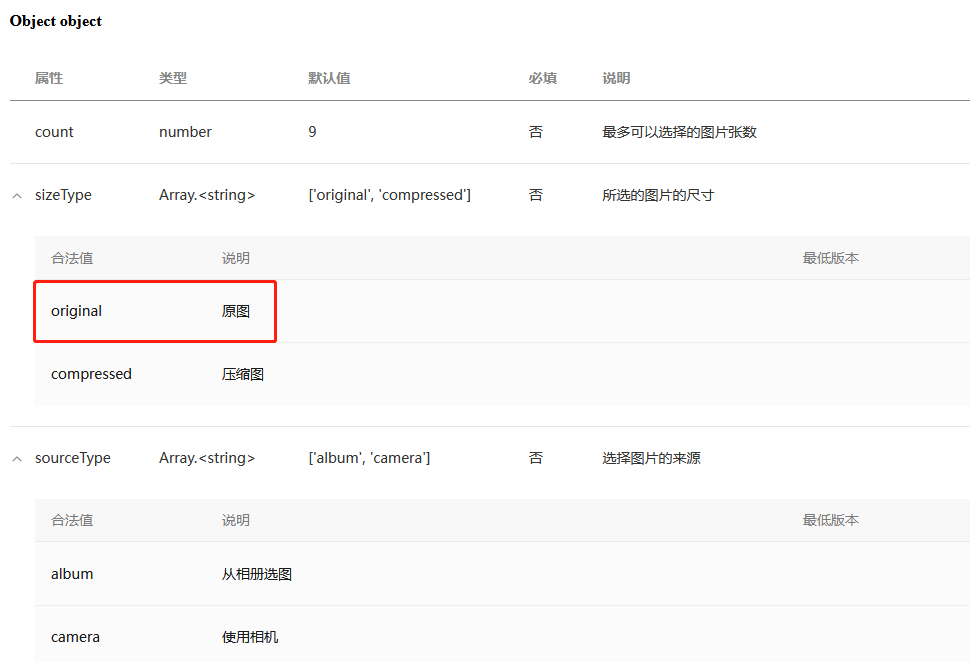The width and height of the screenshot is (979, 662).
Task: Click '所选的图片的尺寸' description
Action: tap(658, 195)
